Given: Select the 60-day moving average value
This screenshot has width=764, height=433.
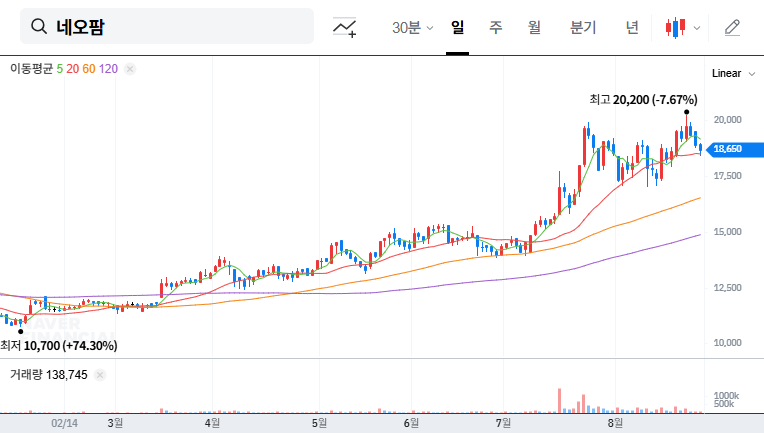Looking at the screenshot, I should point(89,69).
